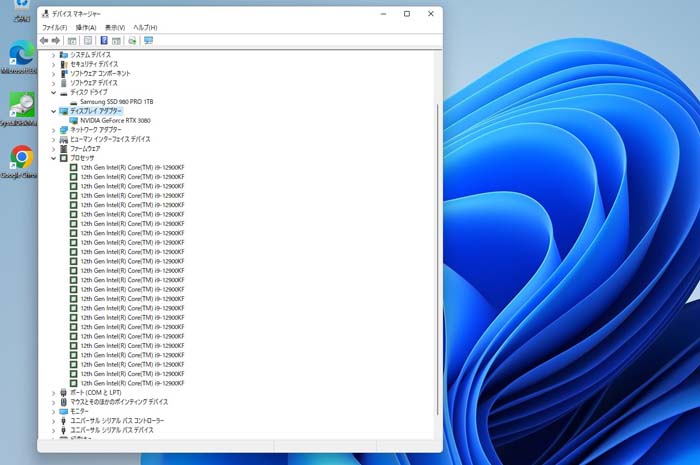The width and height of the screenshot is (700, 465).
Task: Collapse the ディスプレイ アダプター node
Action: pos(53,111)
